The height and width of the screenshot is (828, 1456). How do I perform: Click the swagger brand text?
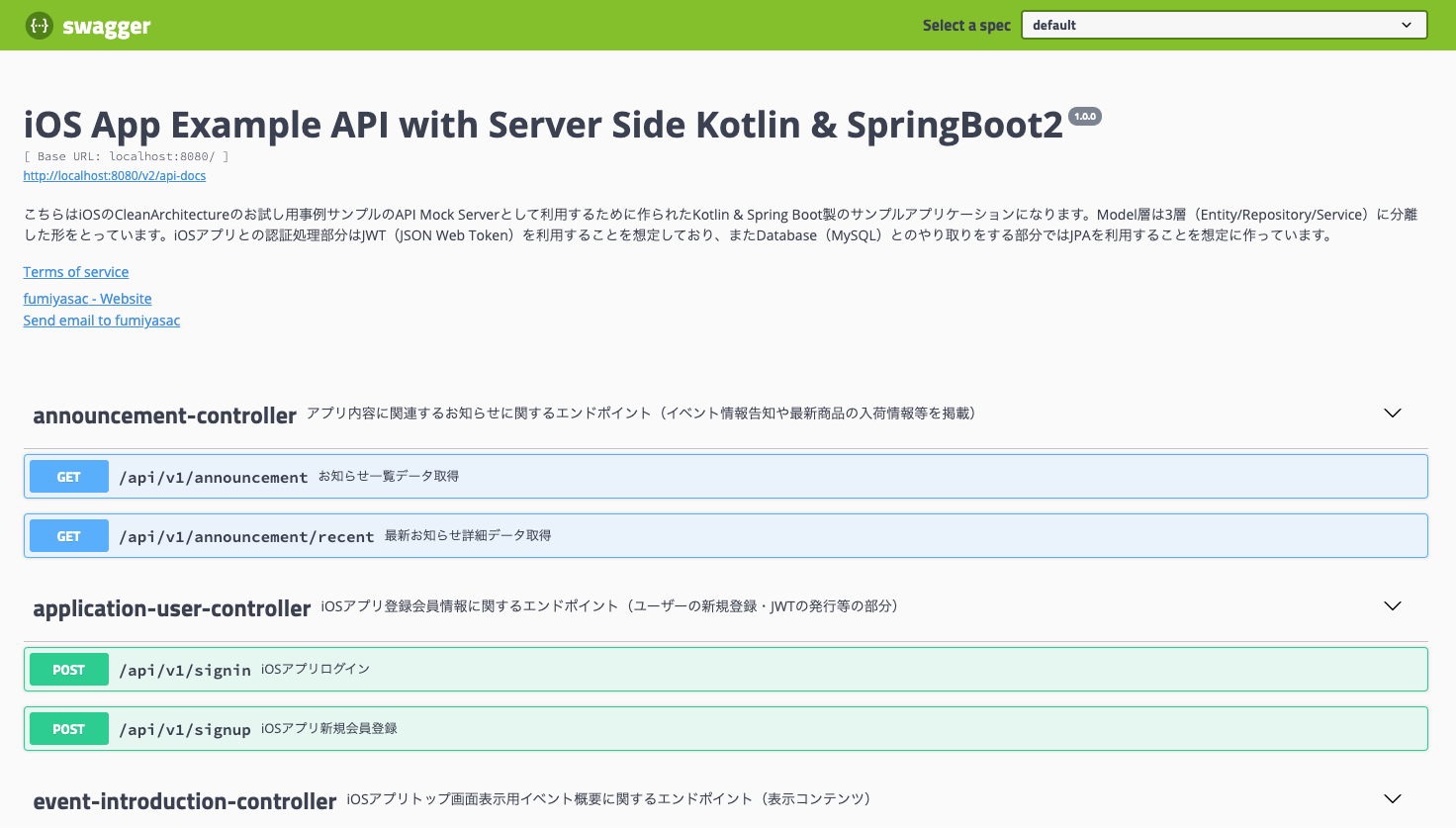click(x=107, y=27)
